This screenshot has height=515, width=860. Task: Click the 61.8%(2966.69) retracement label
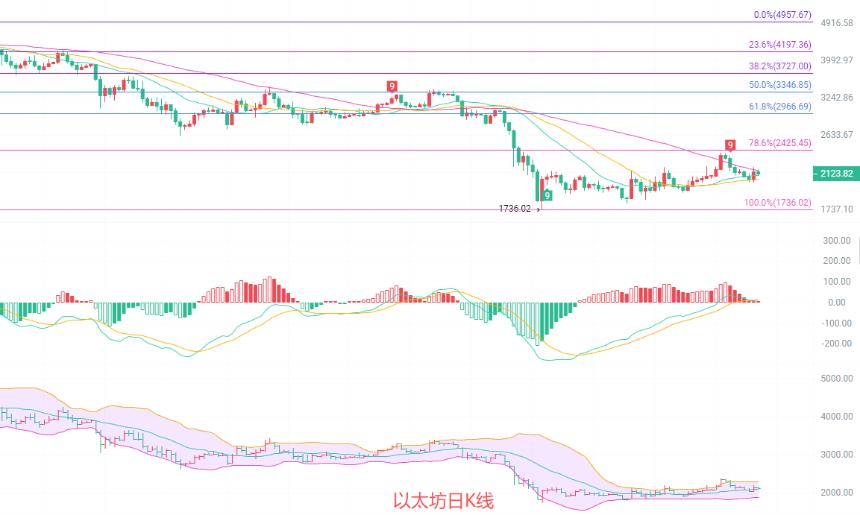pos(780,106)
